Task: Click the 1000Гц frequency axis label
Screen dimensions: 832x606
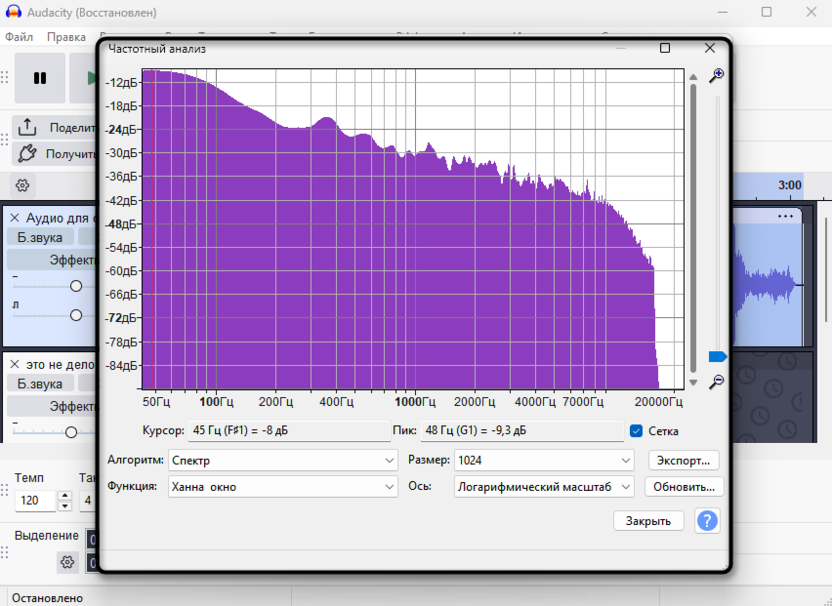Action: [415, 402]
